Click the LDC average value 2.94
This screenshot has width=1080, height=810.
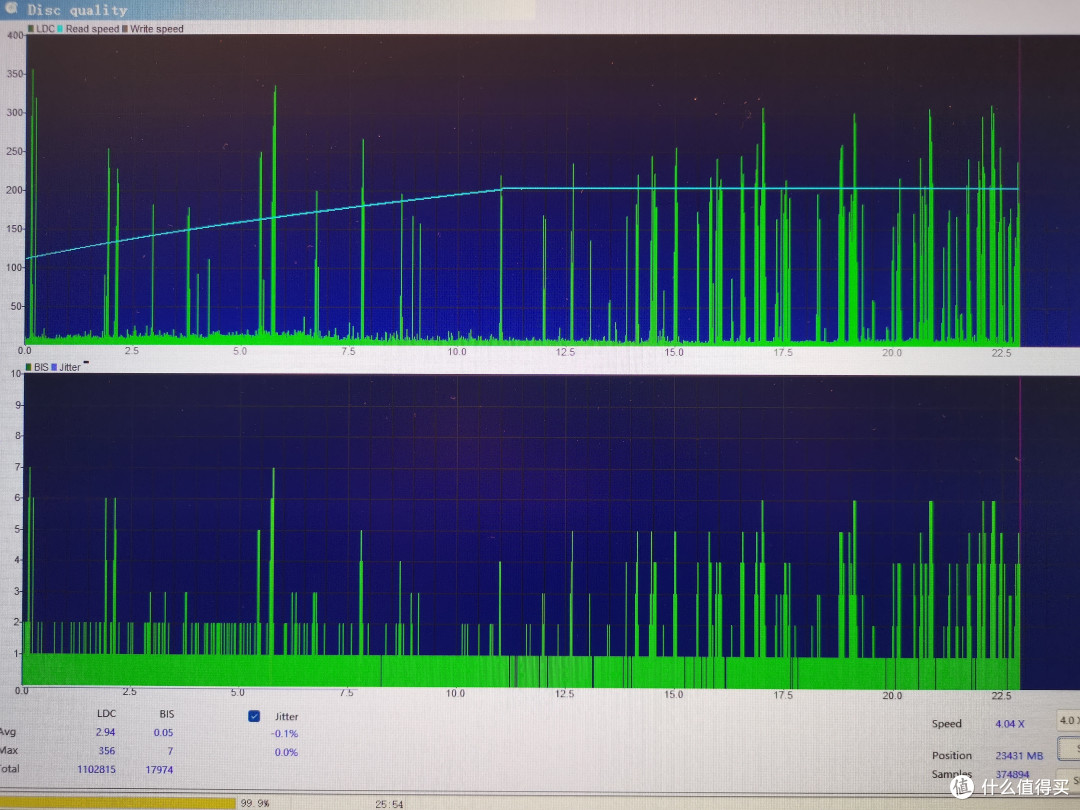(105, 732)
